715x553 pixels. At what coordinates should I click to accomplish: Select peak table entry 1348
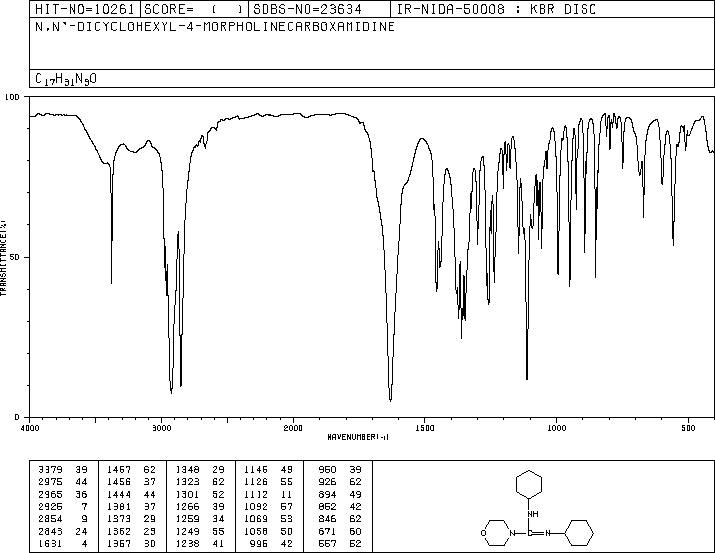point(187,470)
